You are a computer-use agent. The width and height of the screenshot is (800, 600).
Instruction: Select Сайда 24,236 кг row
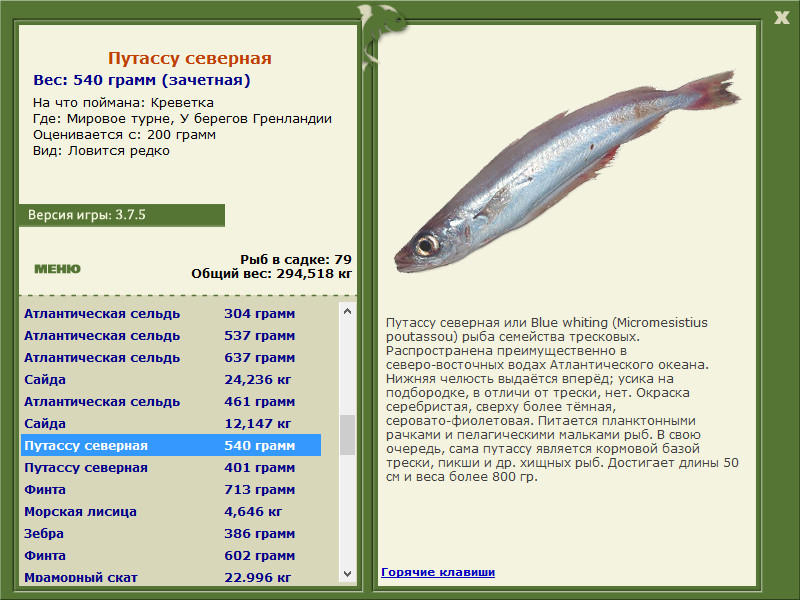pyautogui.click(x=171, y=380)
